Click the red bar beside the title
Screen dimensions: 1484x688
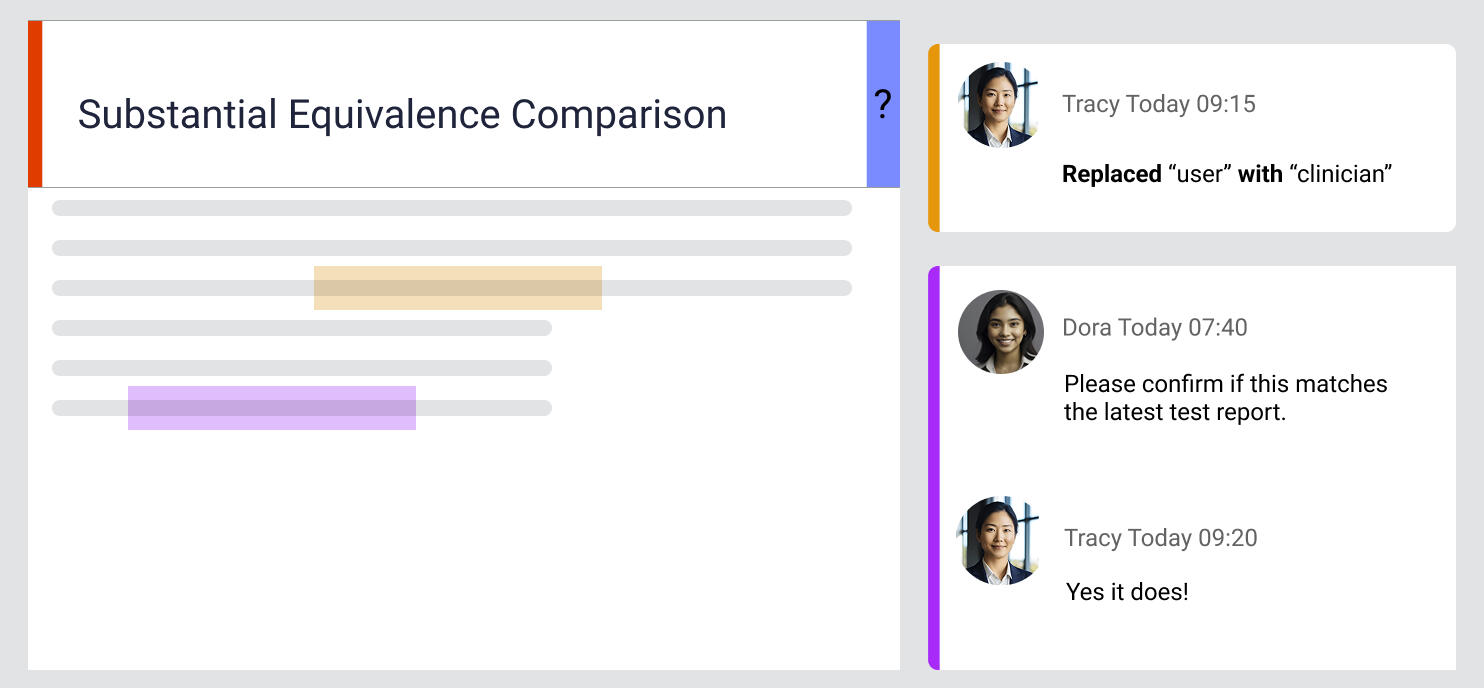point(35,104)
